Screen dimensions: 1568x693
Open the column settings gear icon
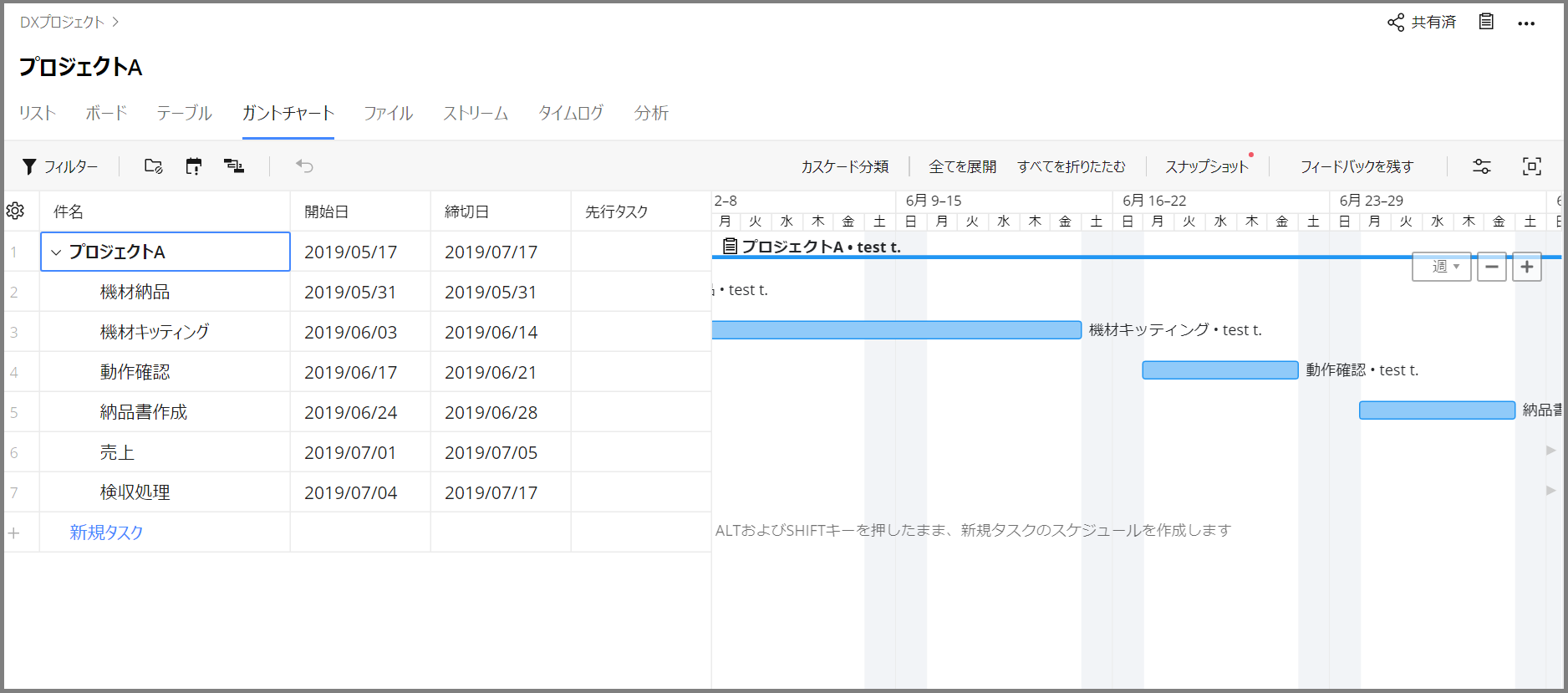(x=15, y=211)
